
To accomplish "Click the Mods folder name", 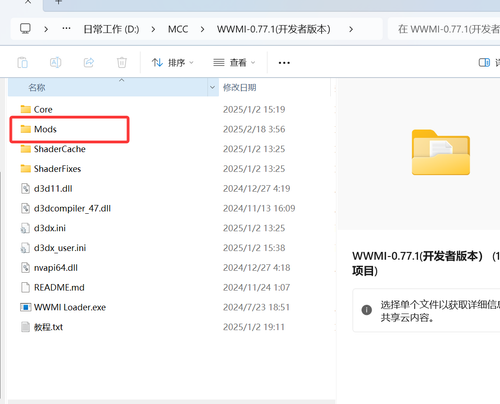I will (45, 129).
